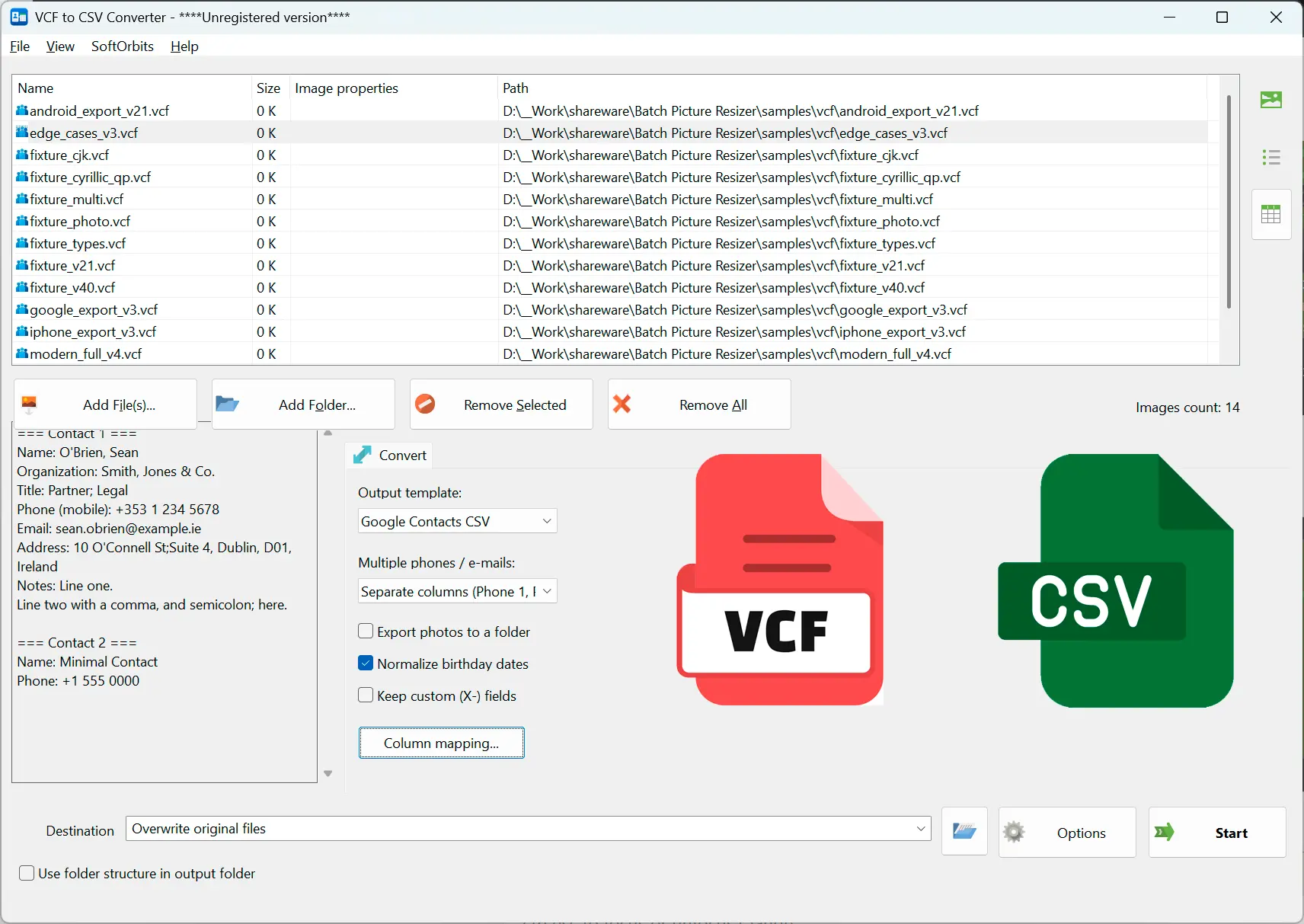Click the vCard icon beside fixture_types.vcf
This screenshot has height=924, width=1304.
pyautogui.click(x=22, y=243)
